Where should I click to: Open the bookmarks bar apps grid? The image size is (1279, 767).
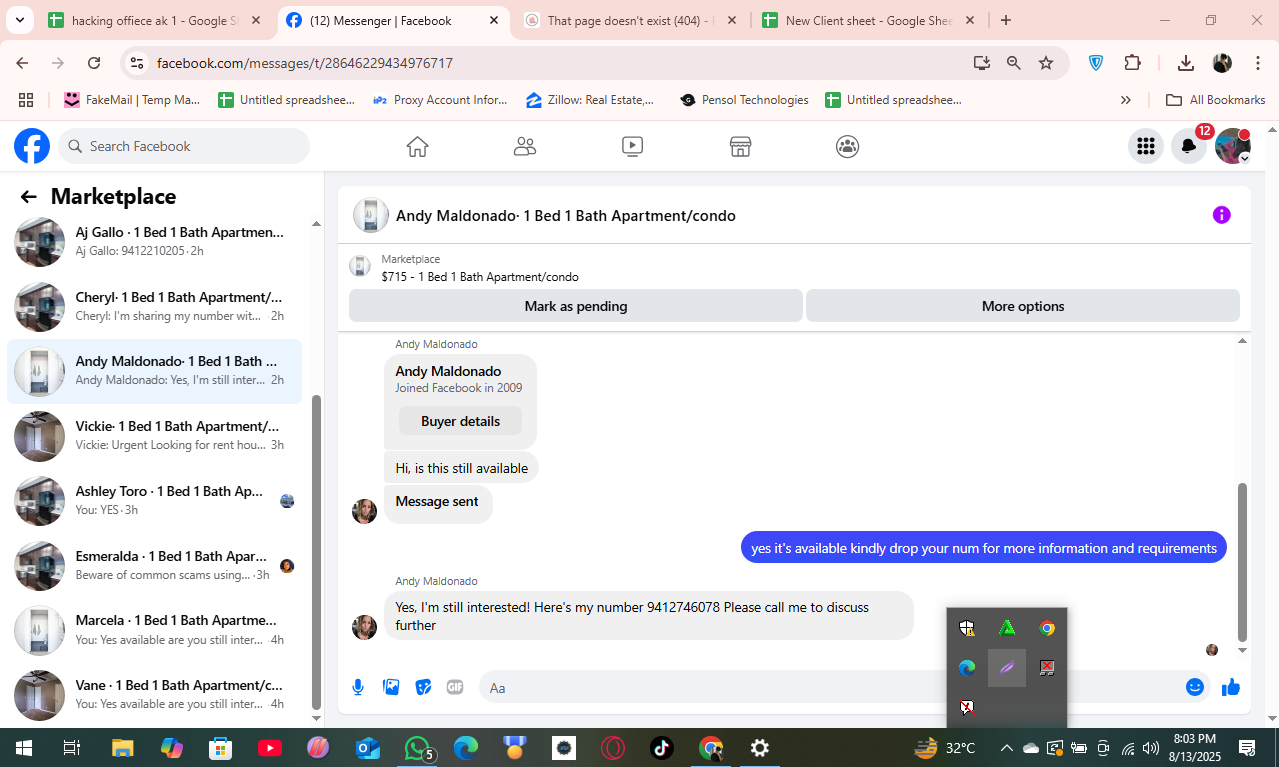(26, 100)
